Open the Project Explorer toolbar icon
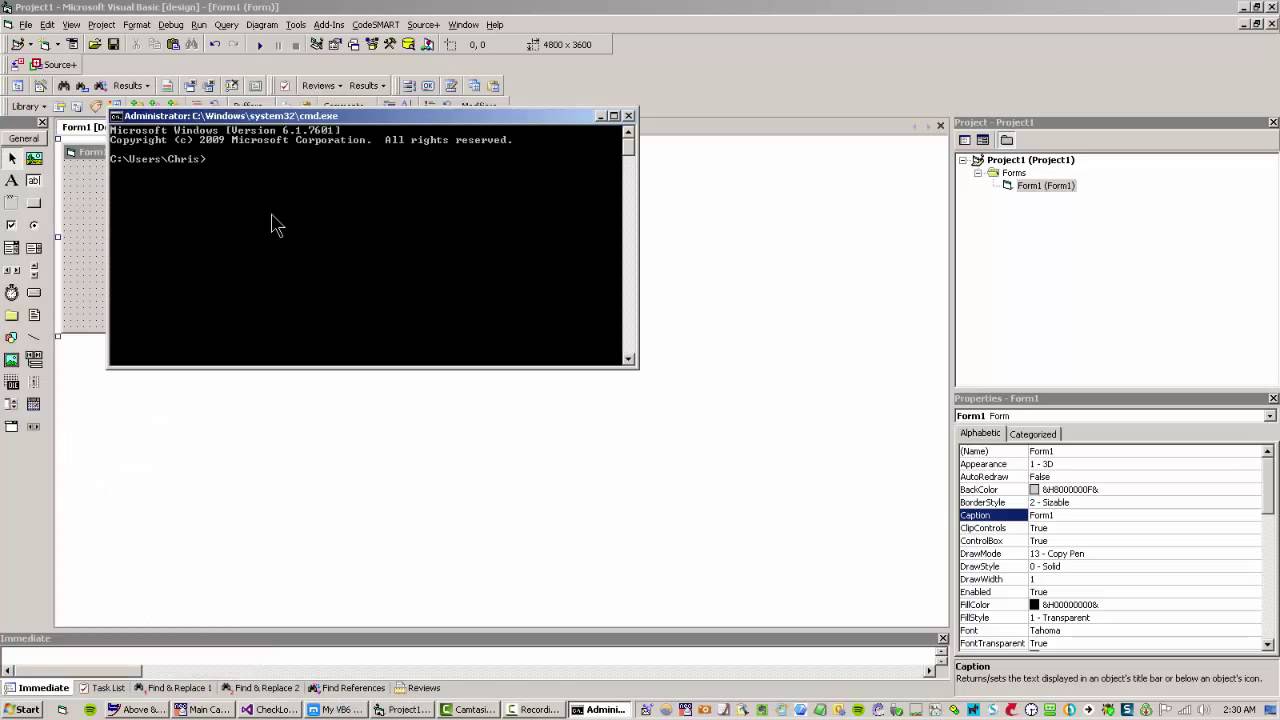Image resolution: width=1280 pixels, height=720 pixels. click(x=317, y=44)
